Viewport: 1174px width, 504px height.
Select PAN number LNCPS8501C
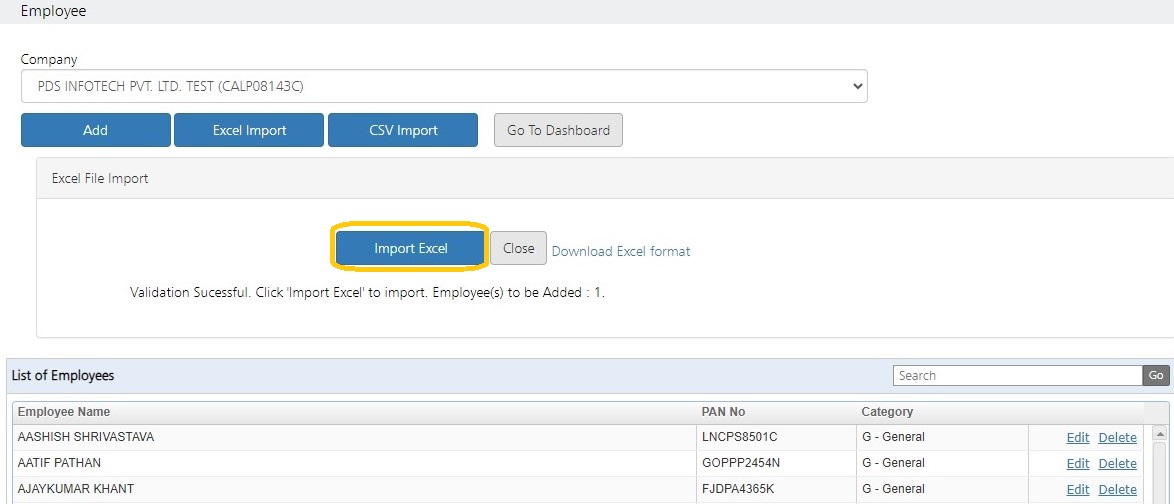tap(740, 437)
